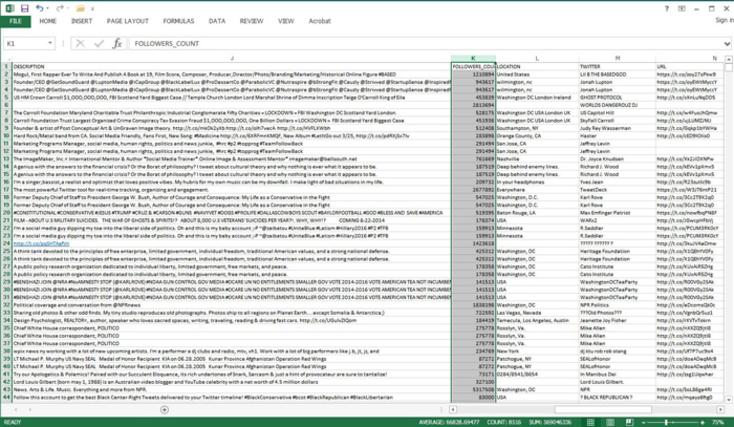
Task: Click the 'Heritage Foundation' cell in row 25
Action: [617, 251]
